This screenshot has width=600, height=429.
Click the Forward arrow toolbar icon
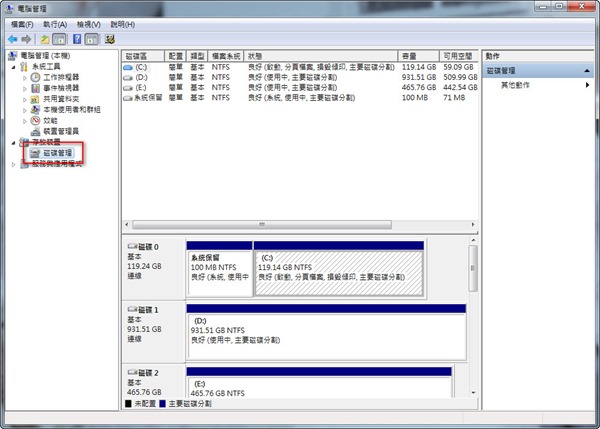pyautogui.click(x=26, y=38)
